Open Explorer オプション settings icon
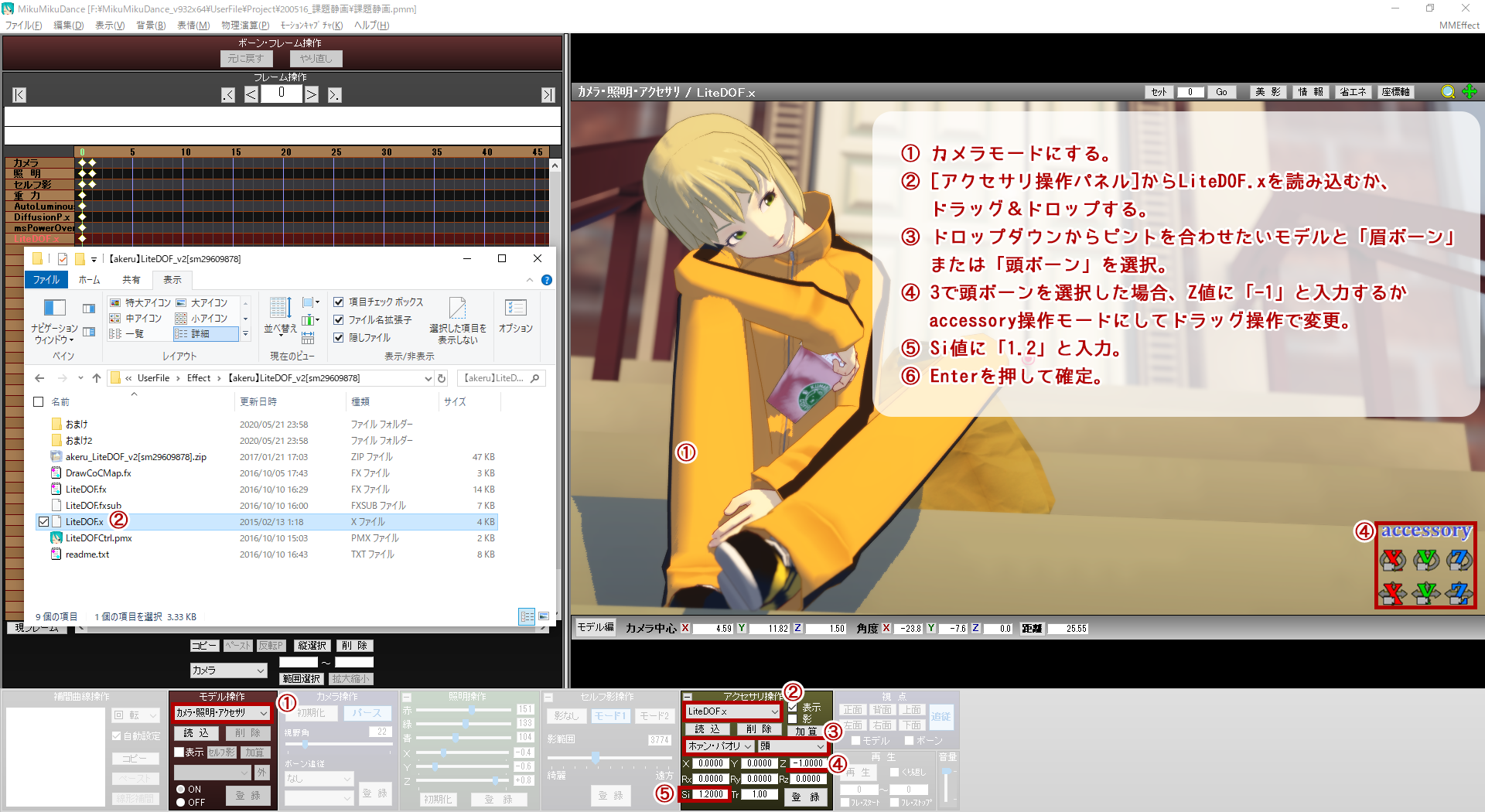 click(x=516, y=313)
